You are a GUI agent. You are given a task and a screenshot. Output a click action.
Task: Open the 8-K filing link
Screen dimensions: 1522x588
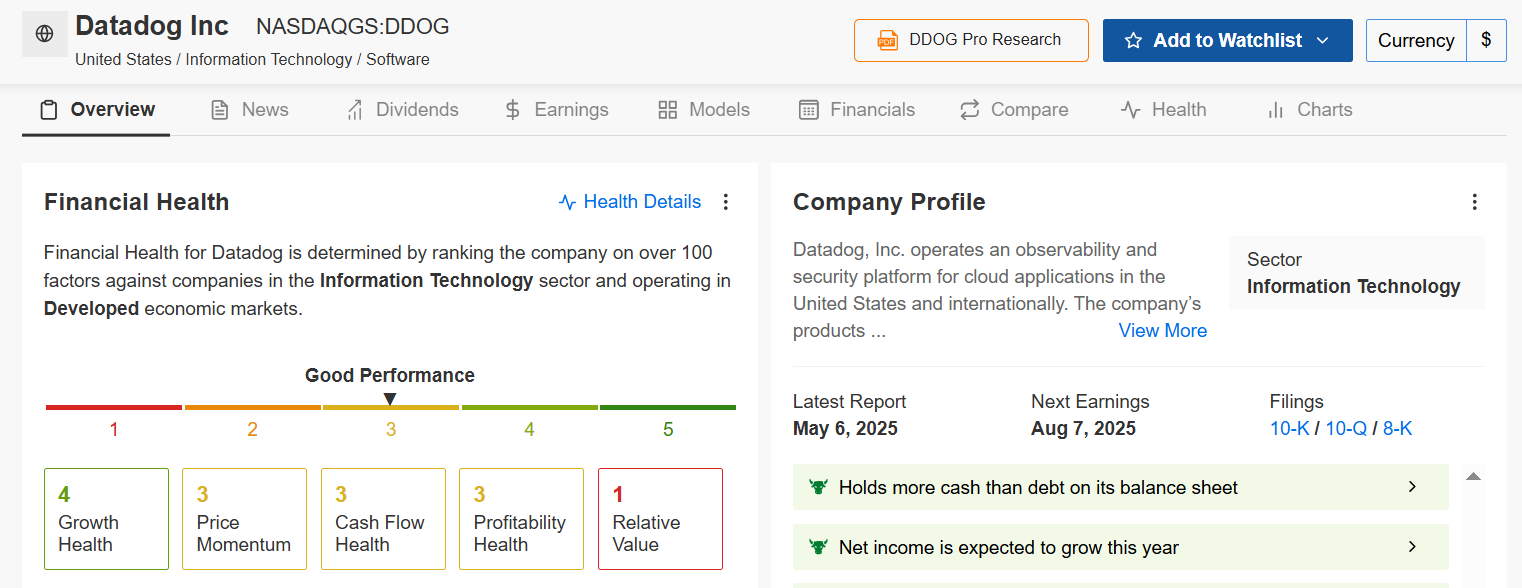(1398, 429)
